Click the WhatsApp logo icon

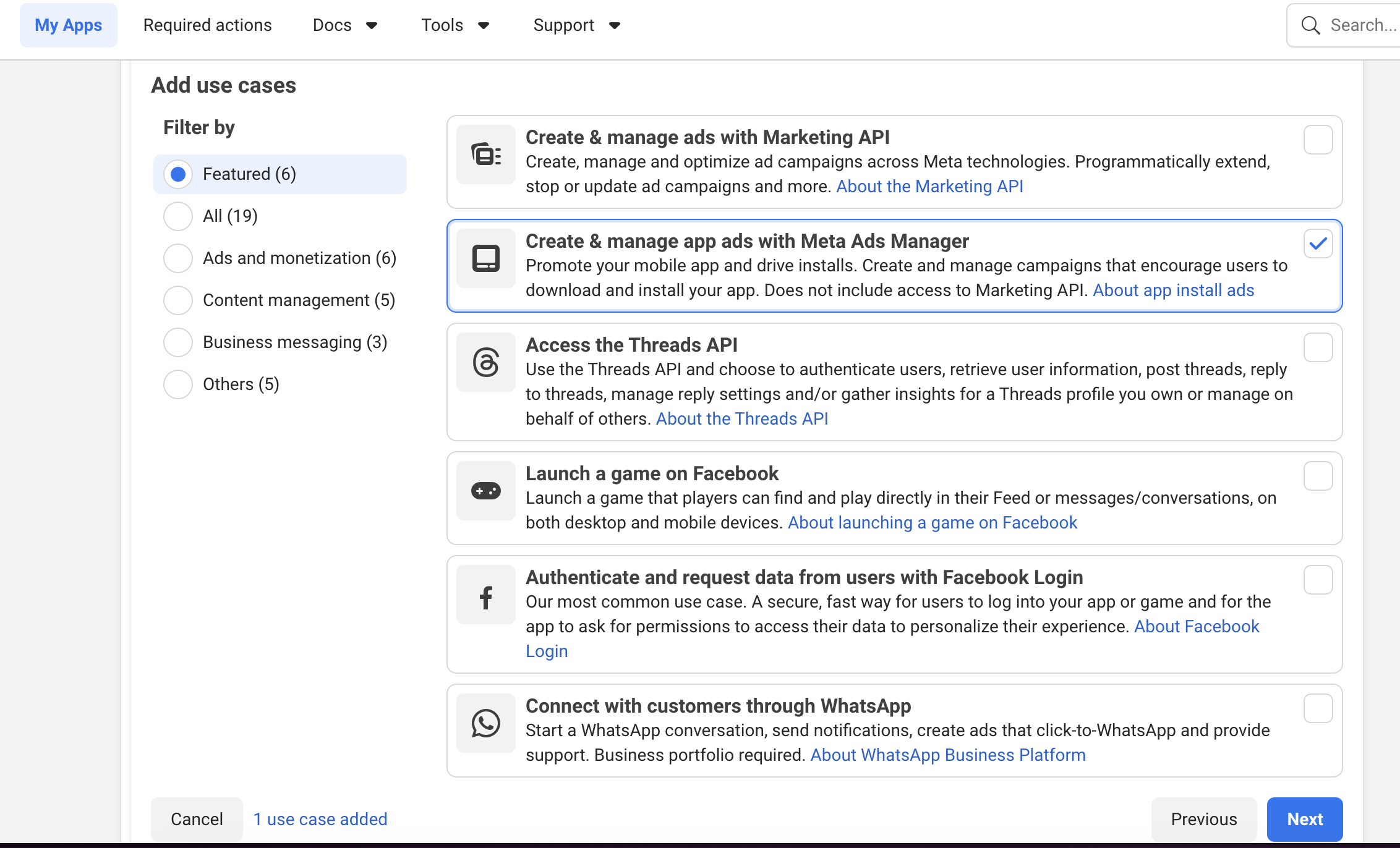point(486,723)
